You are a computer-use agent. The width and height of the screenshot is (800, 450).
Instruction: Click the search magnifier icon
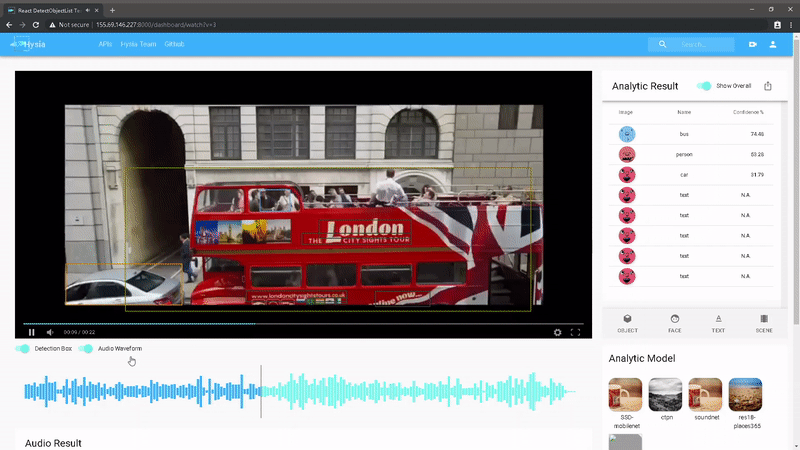(662, 44)
